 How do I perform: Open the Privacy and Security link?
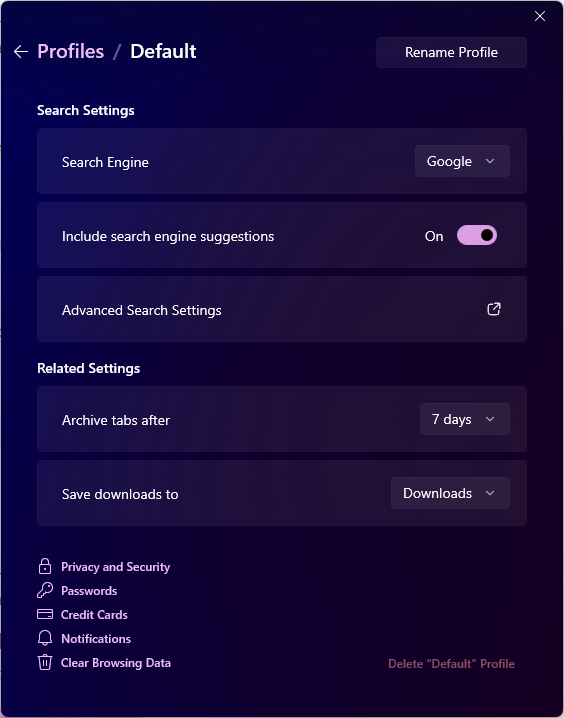click(x=115, y=567)
